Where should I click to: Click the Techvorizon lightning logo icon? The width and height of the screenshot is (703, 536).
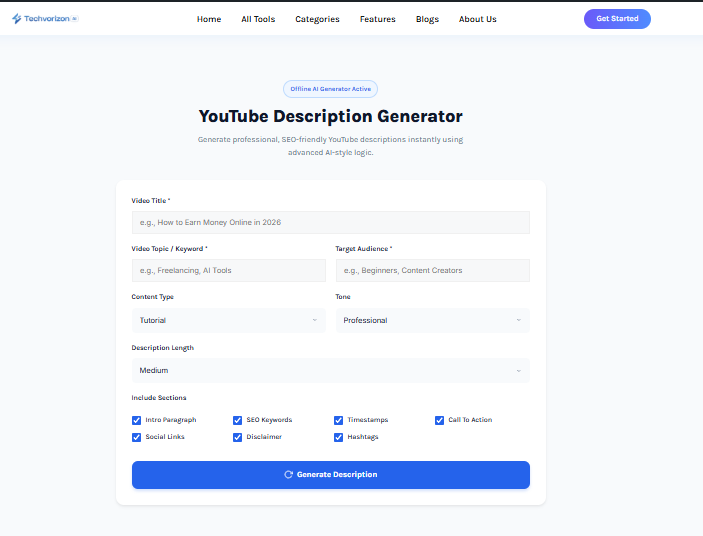click(x=17, y=18)
